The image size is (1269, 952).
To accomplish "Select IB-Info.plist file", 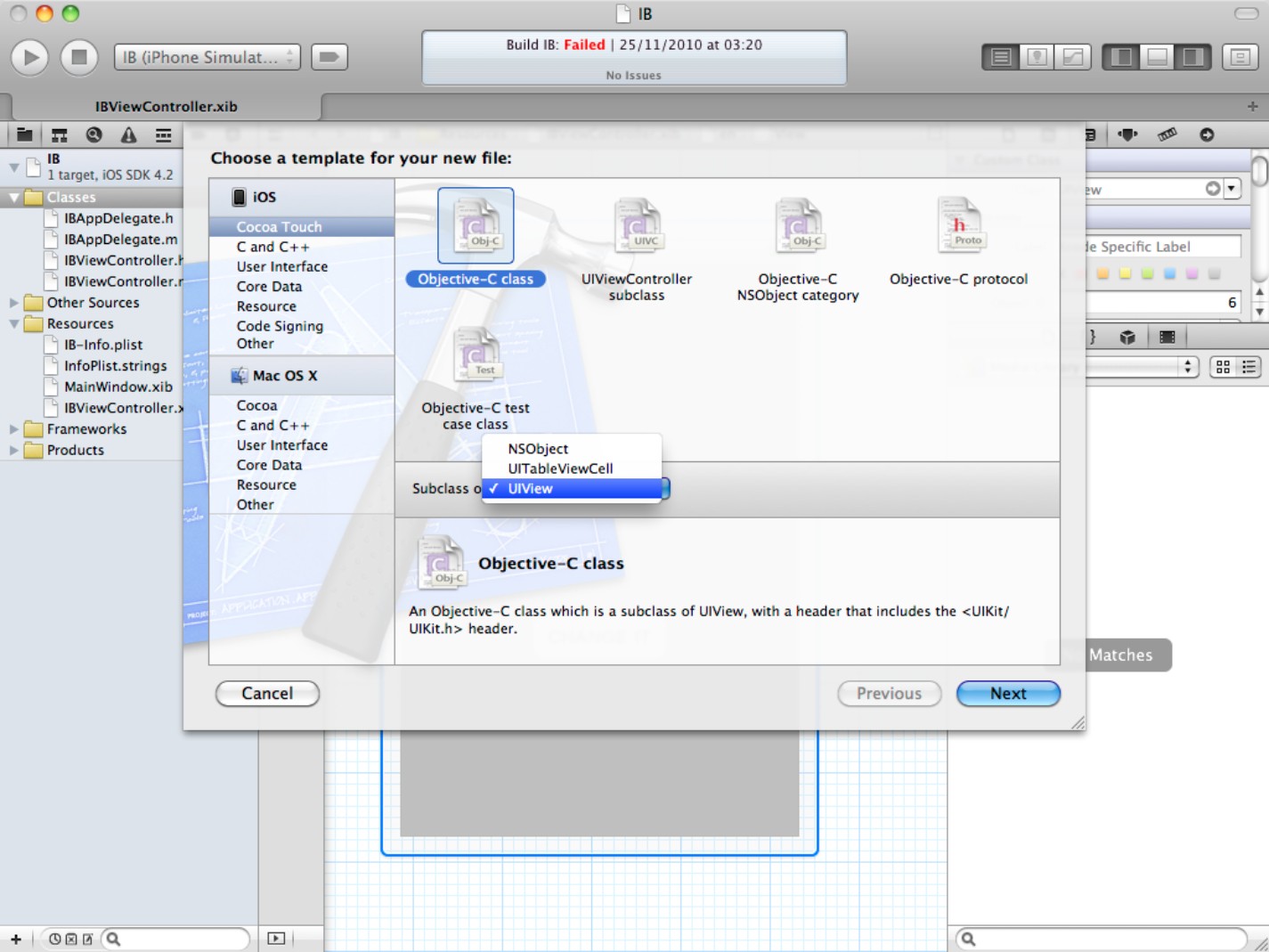I will pos(103,345).
